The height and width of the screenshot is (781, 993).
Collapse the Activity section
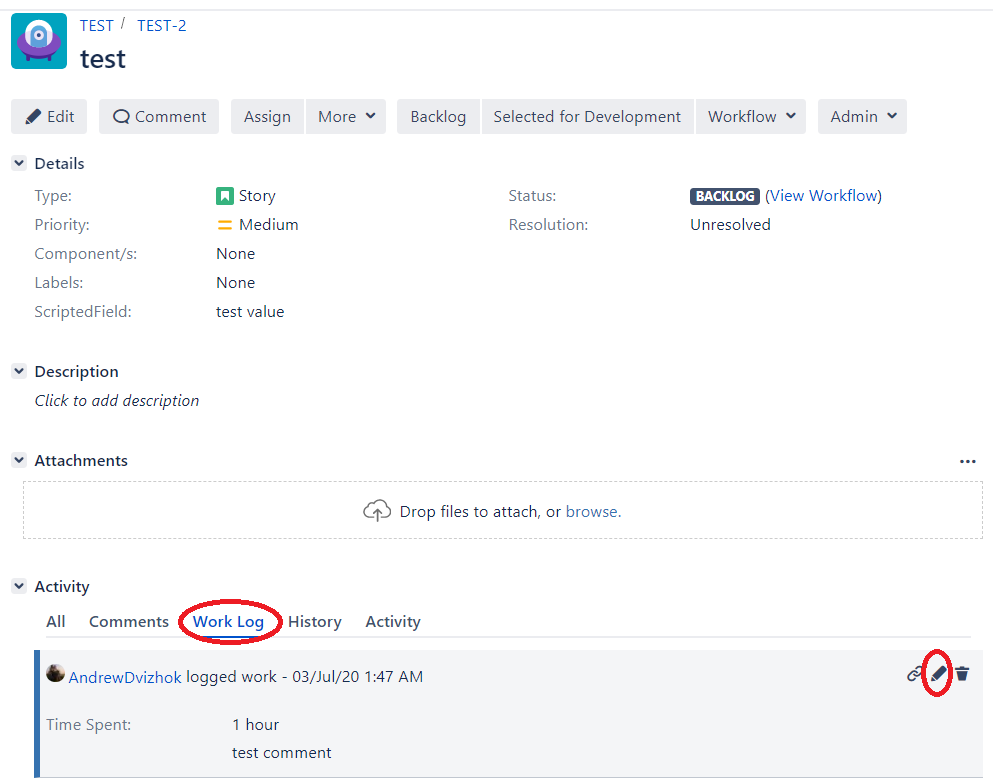tap(19, 586)
